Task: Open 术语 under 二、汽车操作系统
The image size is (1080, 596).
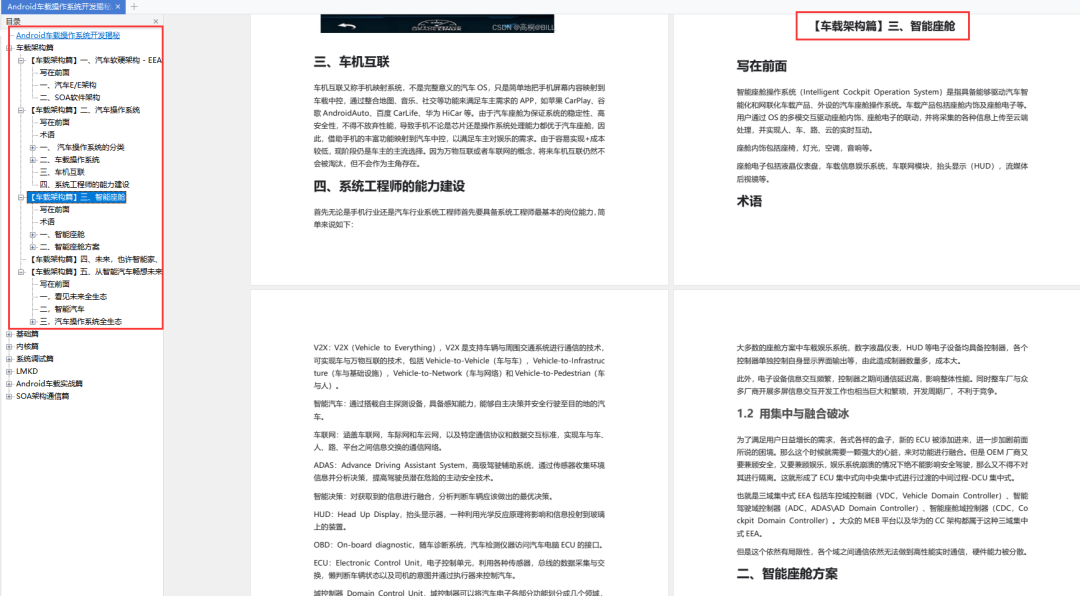Action: [47, 134]
